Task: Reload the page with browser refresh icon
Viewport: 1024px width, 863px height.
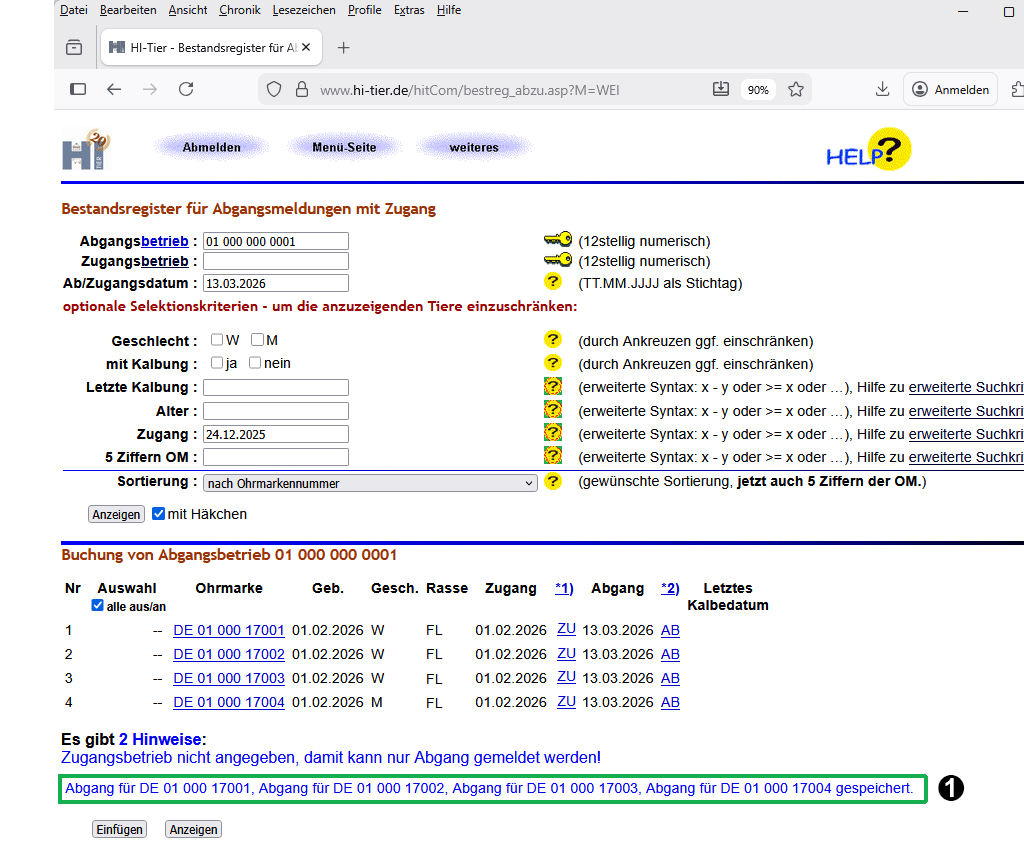Action: (x=186, y=89)
